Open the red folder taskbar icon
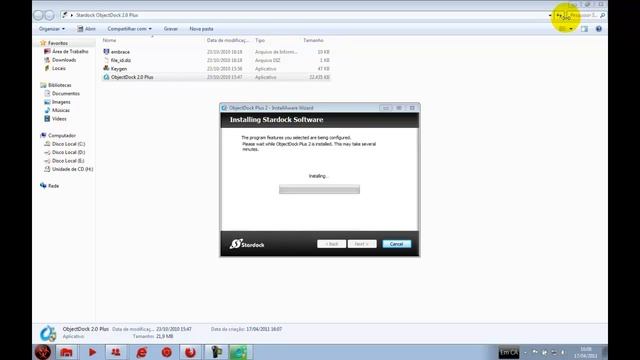Image resolution: width=640 pixels, height=360 pixels. click(67, 352)
